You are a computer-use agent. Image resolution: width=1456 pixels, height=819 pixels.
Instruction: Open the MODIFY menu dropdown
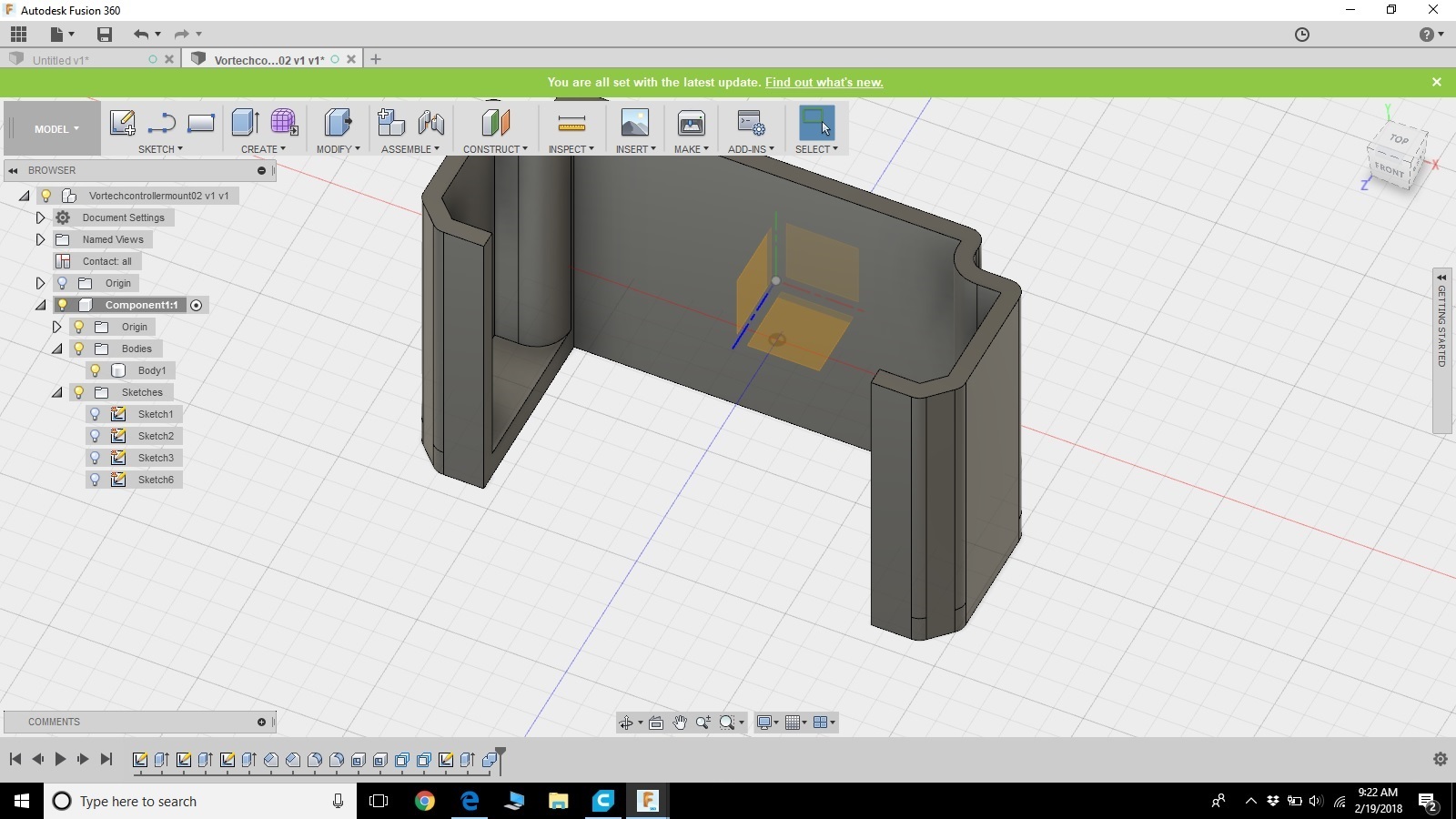[339, 149]
